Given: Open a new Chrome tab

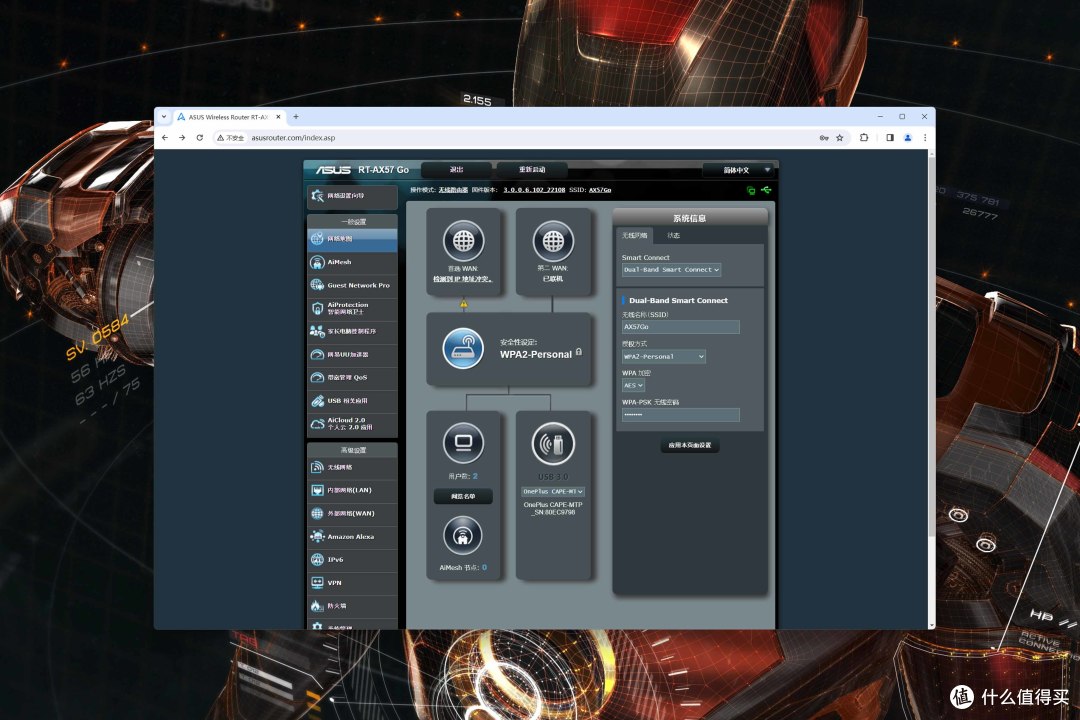Looking at the screenshot, I should pyautogui.click(x=296, y=116).
